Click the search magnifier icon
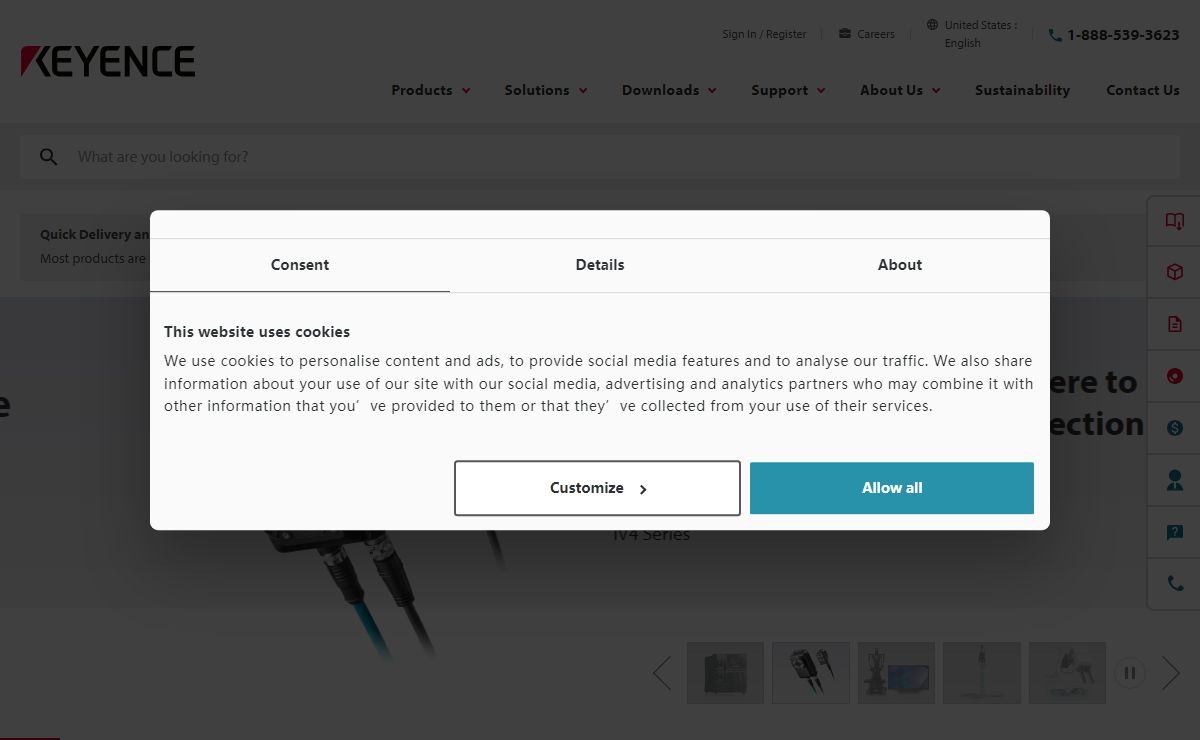 pyautogui.click(x=49, y=157)
